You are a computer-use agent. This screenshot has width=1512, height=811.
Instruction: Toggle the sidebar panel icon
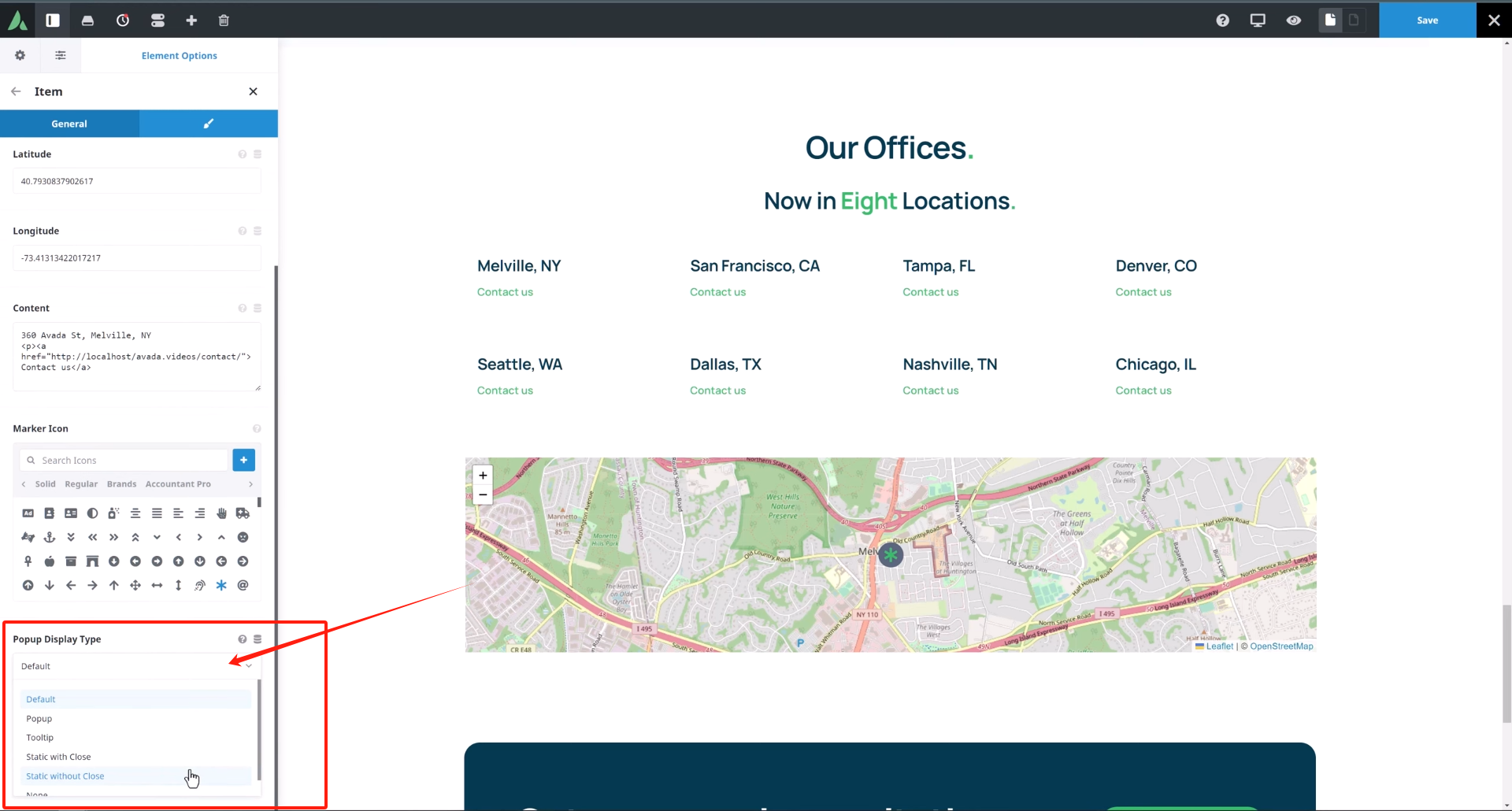[x=53, y=20]
